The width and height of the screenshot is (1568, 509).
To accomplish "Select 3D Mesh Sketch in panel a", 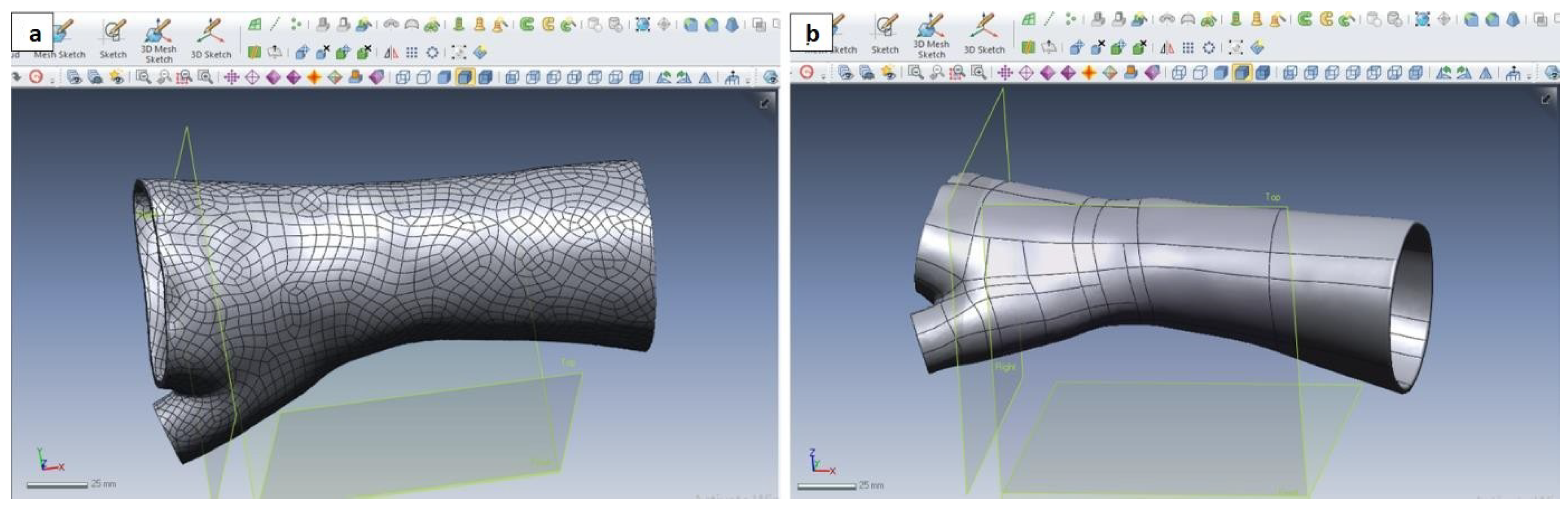I will point(158,32).
